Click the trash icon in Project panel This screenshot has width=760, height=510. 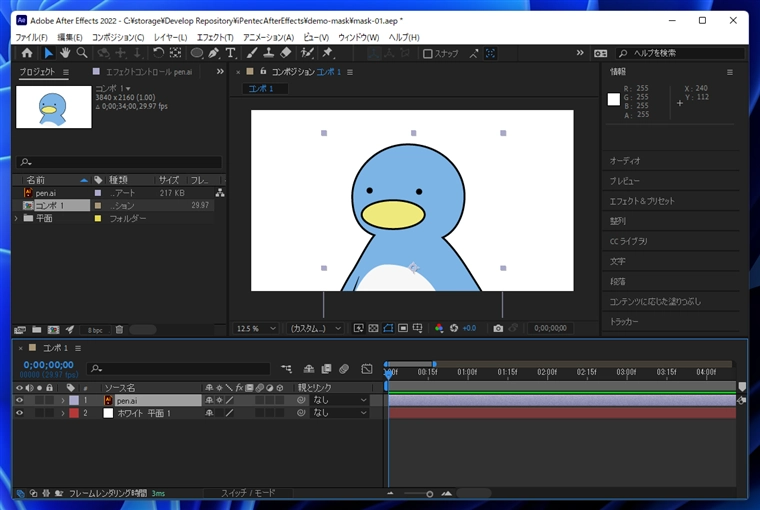(119, 329)
